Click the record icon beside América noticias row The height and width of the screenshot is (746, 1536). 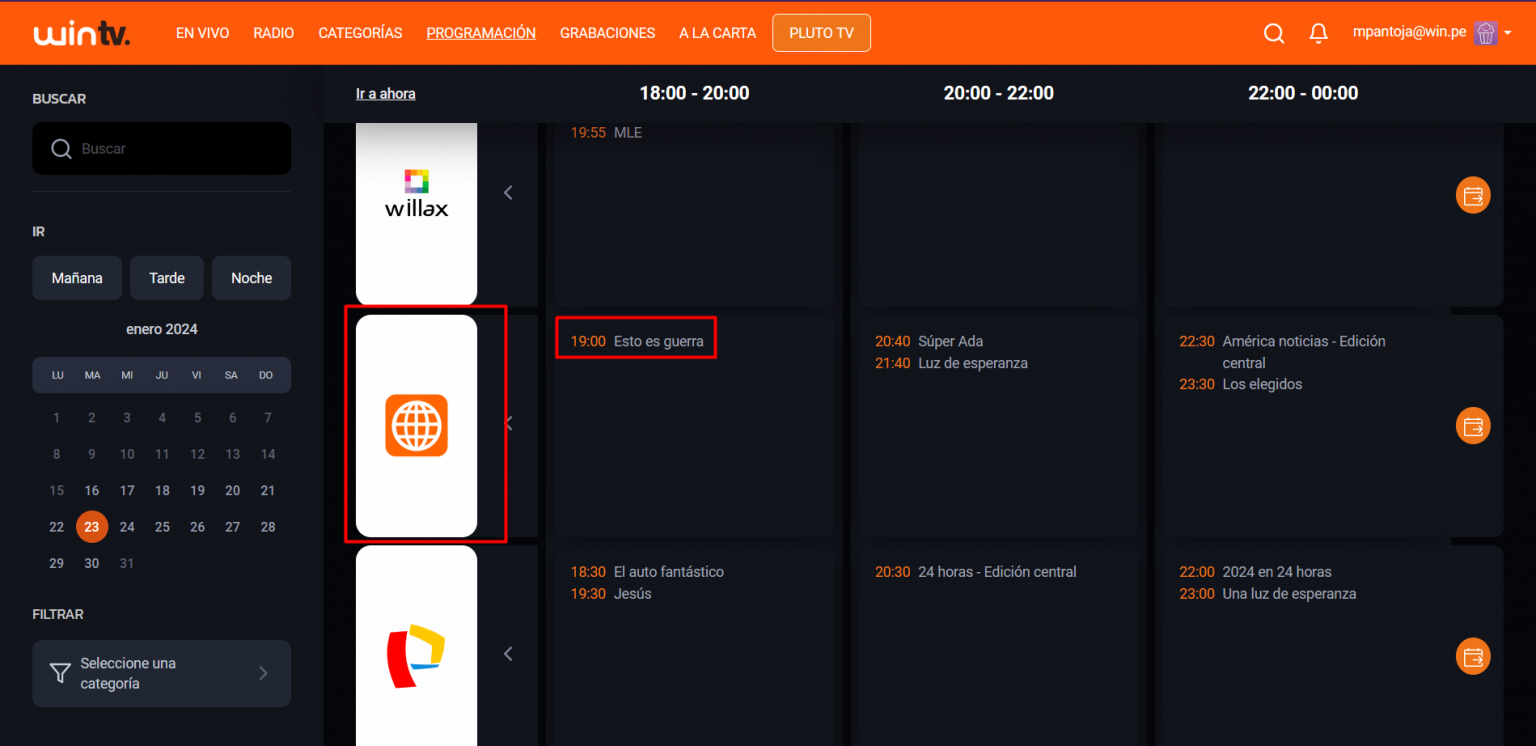pyautogui.click(x=1472, y=426)
